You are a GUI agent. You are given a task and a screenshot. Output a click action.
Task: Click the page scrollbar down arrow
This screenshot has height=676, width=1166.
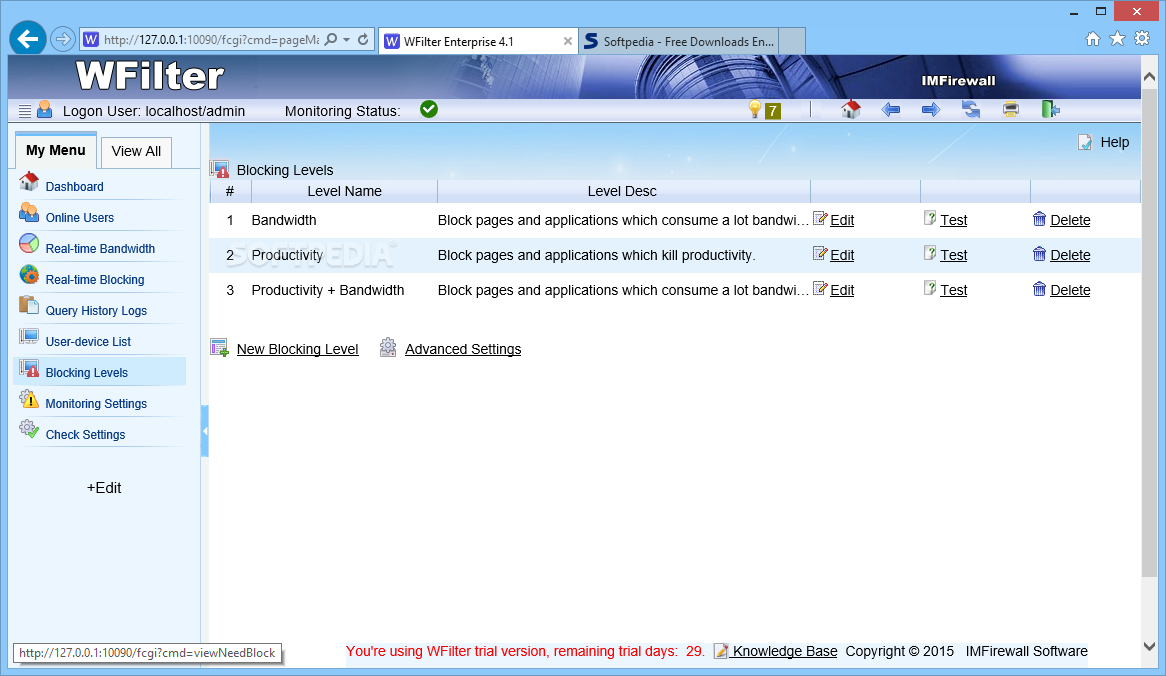pos(1149,646)
